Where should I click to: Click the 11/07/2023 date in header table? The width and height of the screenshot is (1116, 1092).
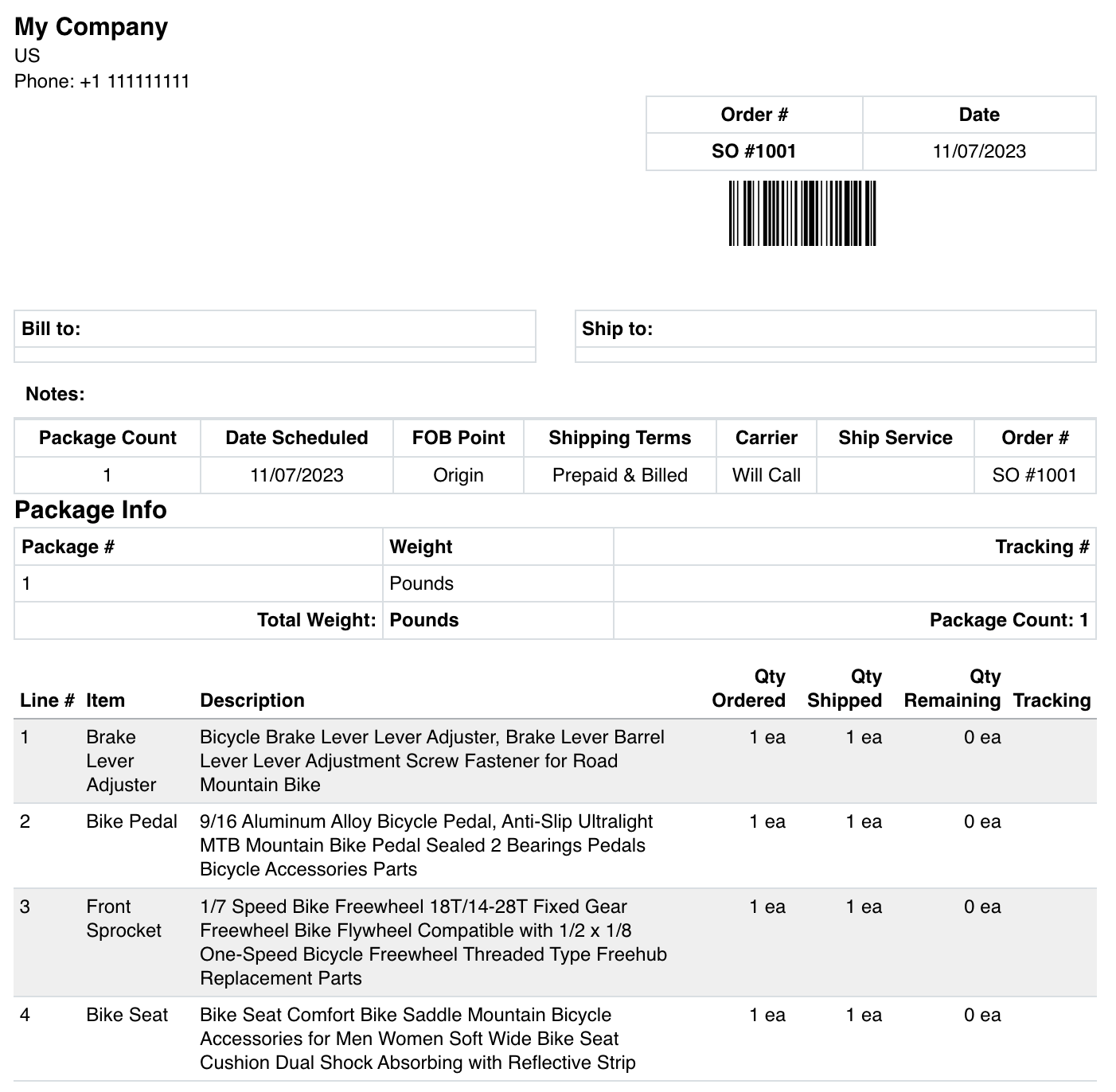(979, 151)
